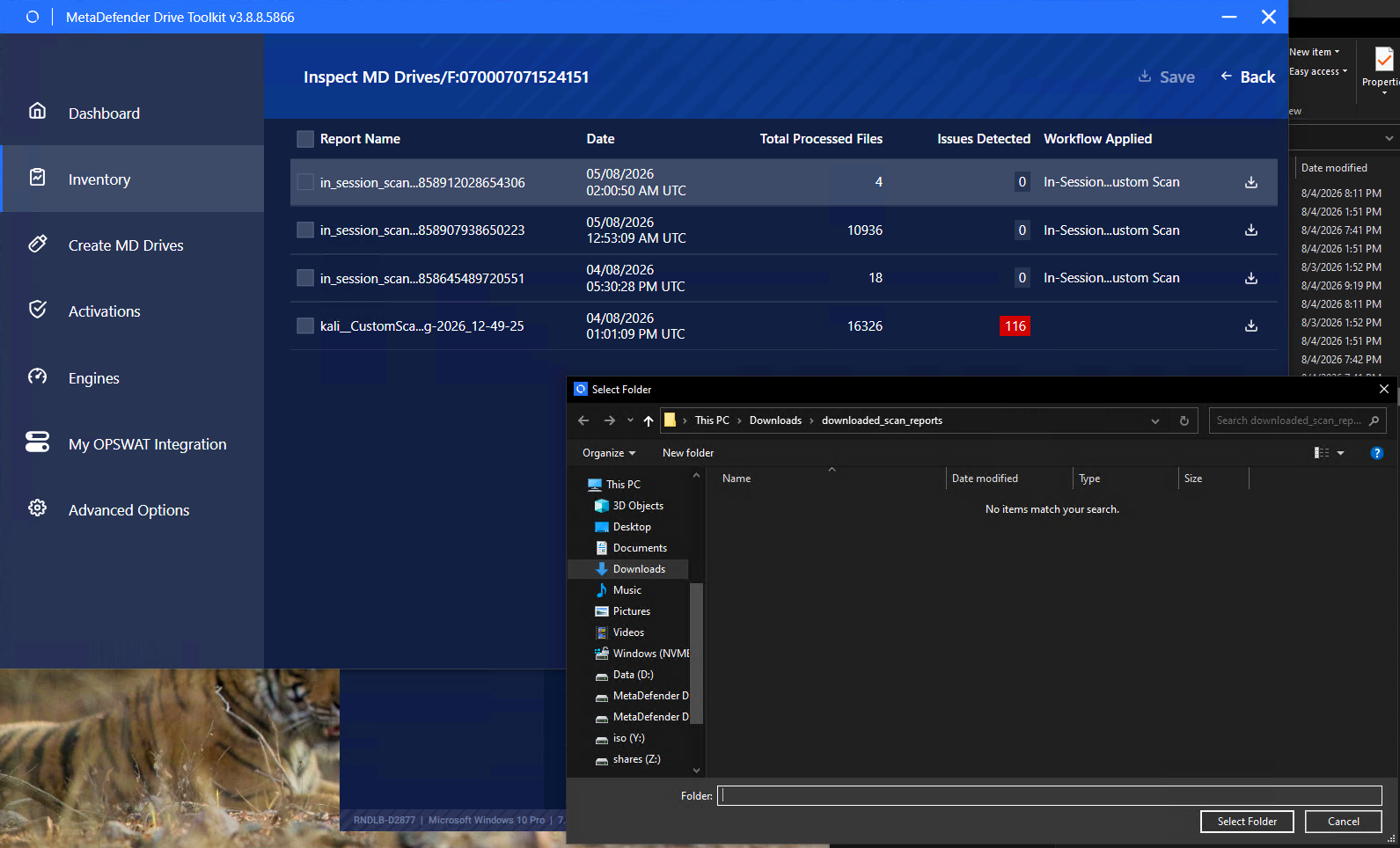
Task: Select 3D Objects in the folder tree
Action: coord(638,506)
